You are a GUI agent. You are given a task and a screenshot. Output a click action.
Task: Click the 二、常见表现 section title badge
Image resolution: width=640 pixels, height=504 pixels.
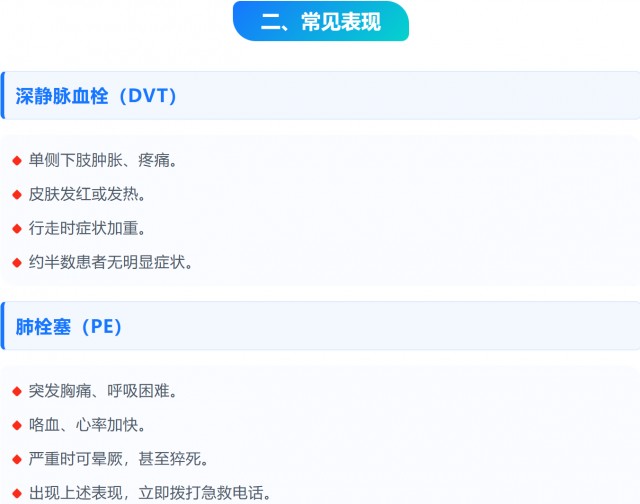coord(321,21)
